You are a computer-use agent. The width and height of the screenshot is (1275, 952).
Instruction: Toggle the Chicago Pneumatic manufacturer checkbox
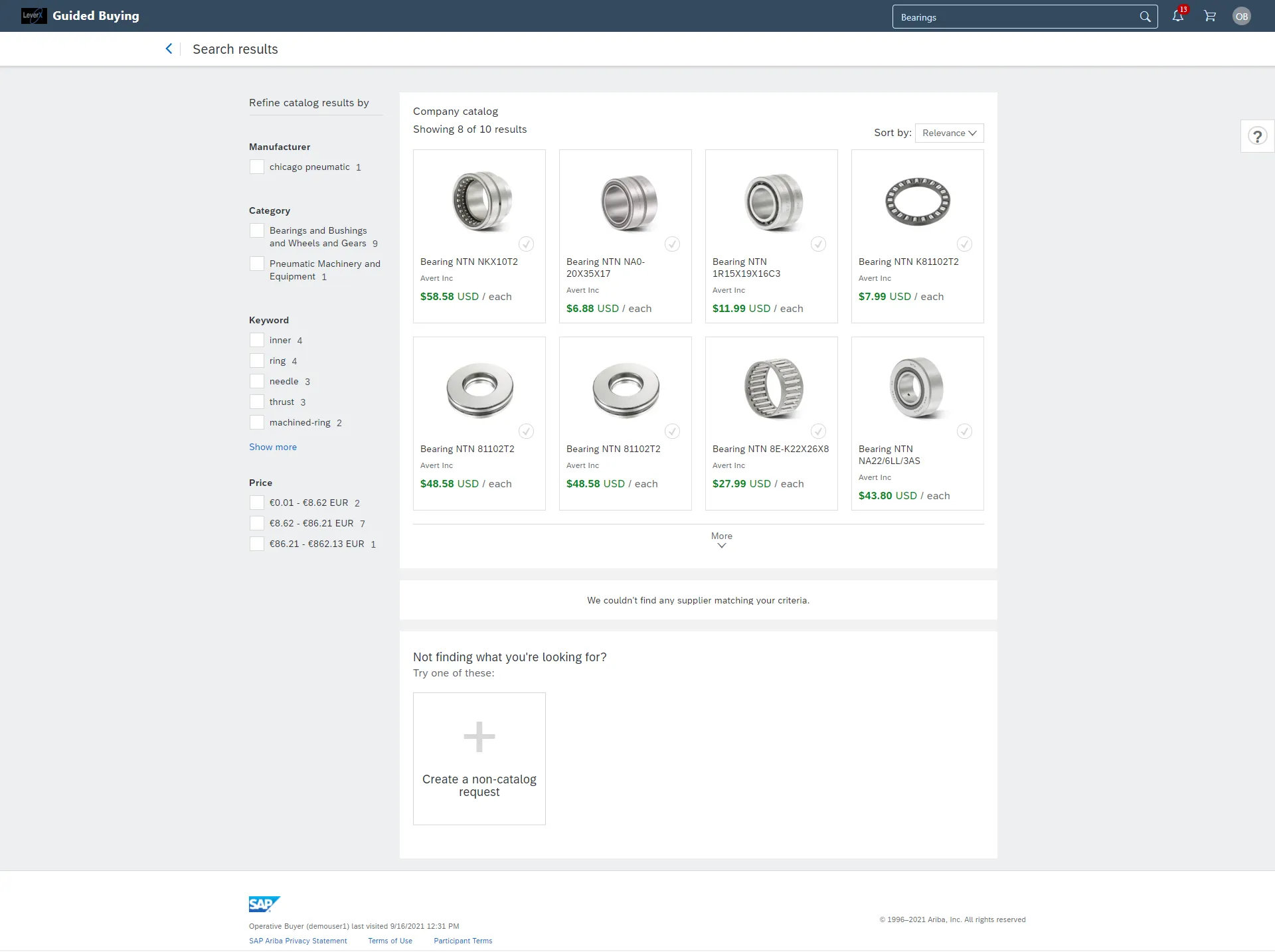[256, 167]
